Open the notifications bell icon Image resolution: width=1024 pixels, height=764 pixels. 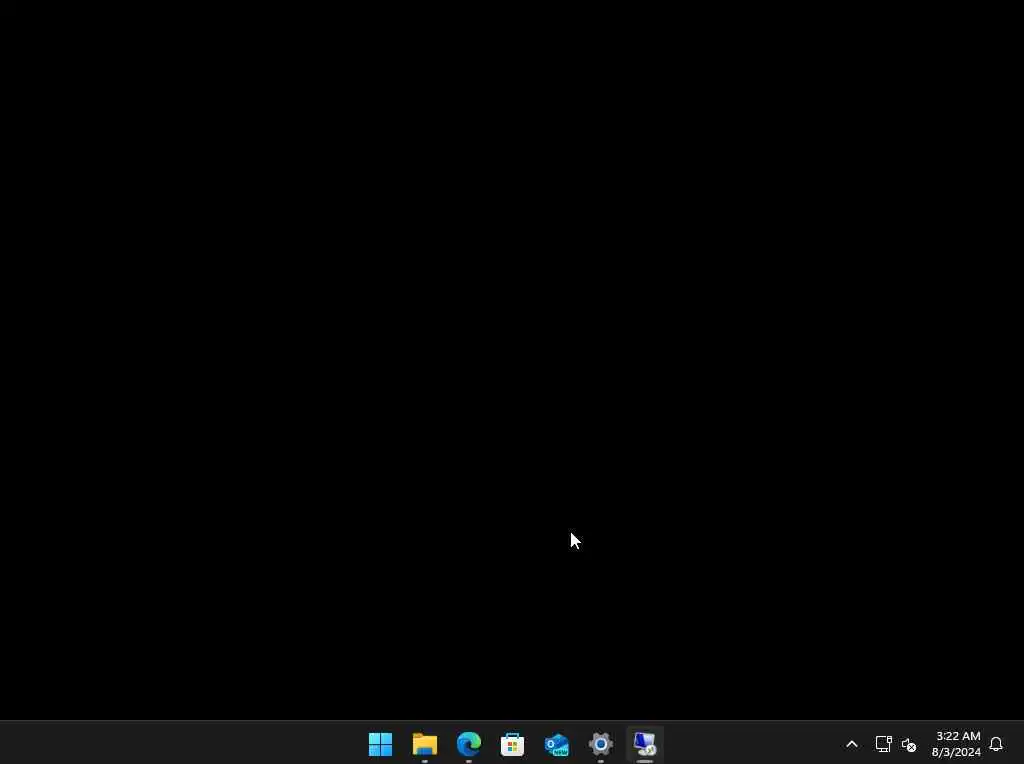coord(996,744)
